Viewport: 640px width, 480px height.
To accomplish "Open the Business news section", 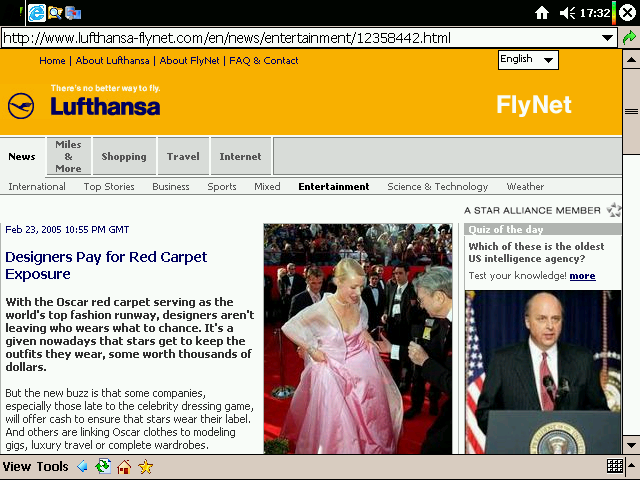I will [x=171, y=187].
